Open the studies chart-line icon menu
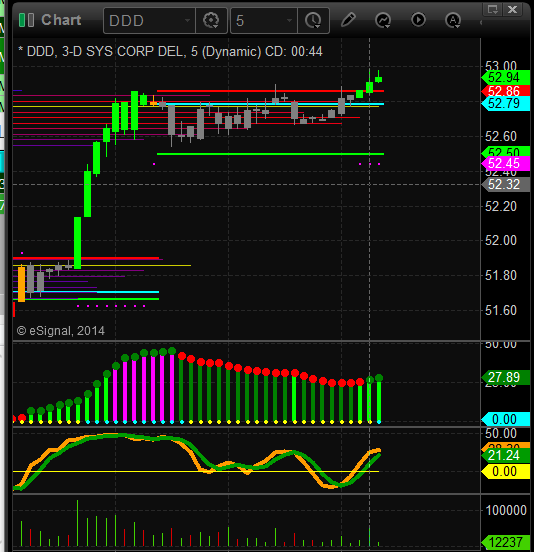534x552 pixels. [x=383, y=20]
